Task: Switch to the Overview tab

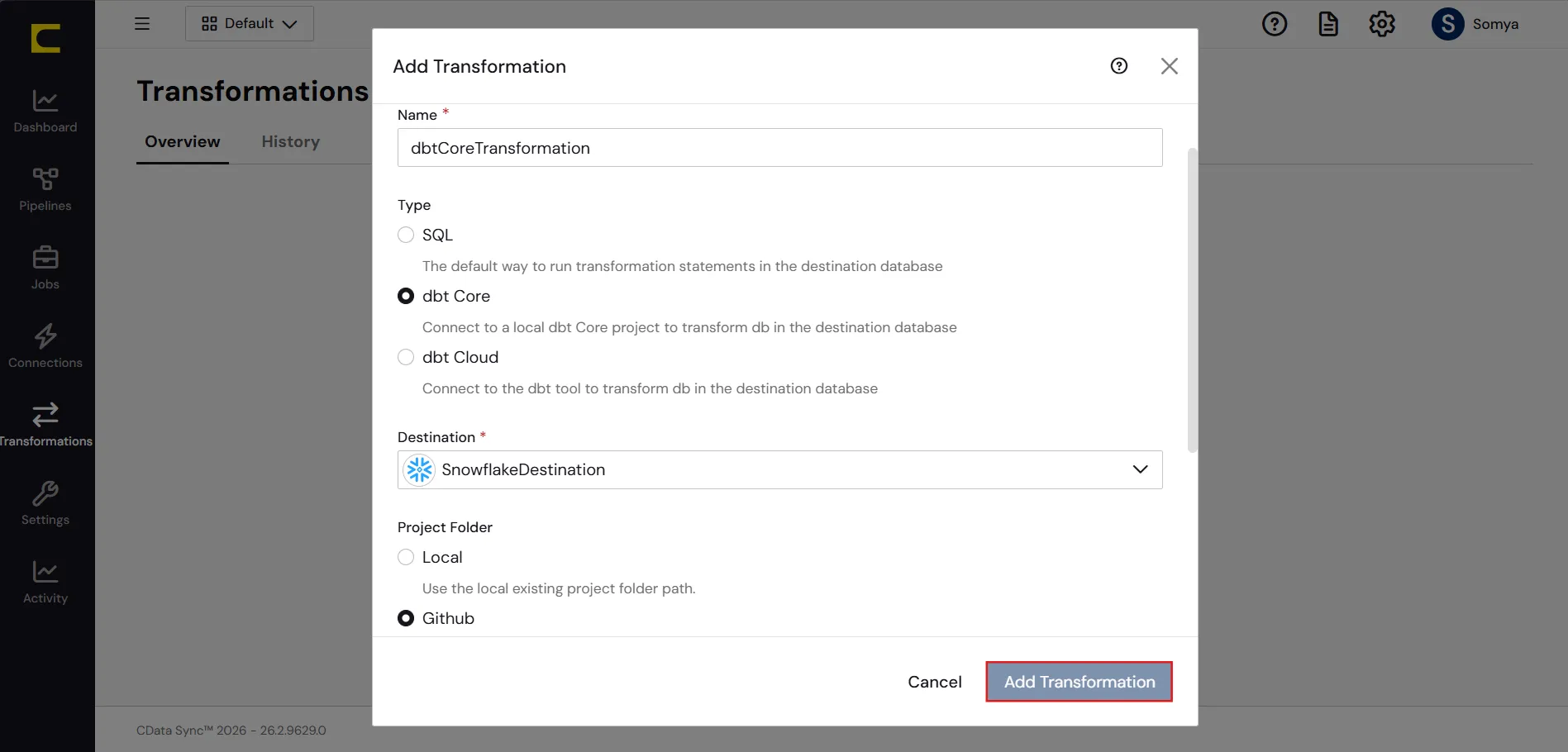Action: point(183,142)
